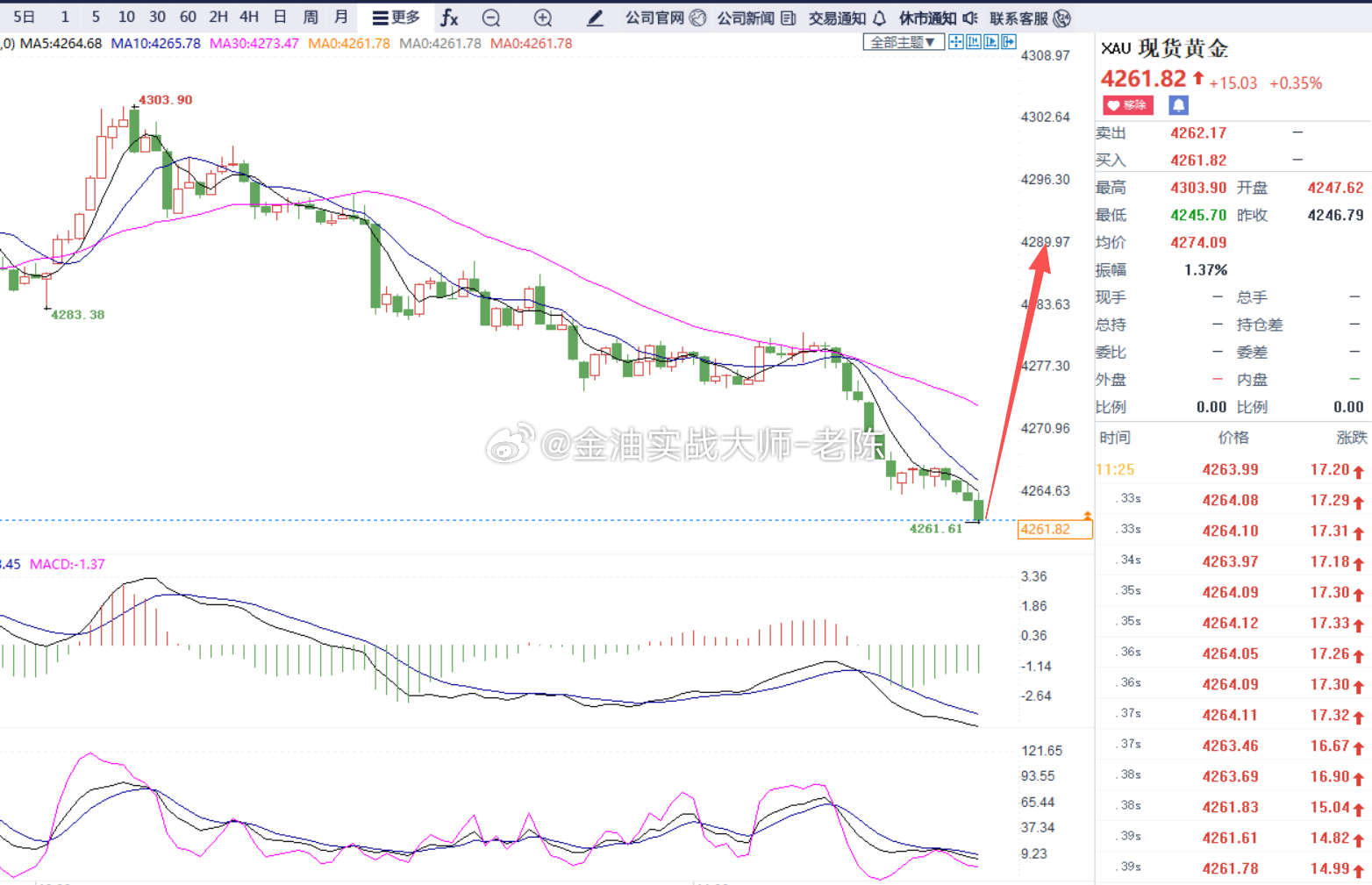Select the 10 minute timeframe
The width and height of the screenshot is (1372, 885).
pyautogui.click(x=126, y=17)
